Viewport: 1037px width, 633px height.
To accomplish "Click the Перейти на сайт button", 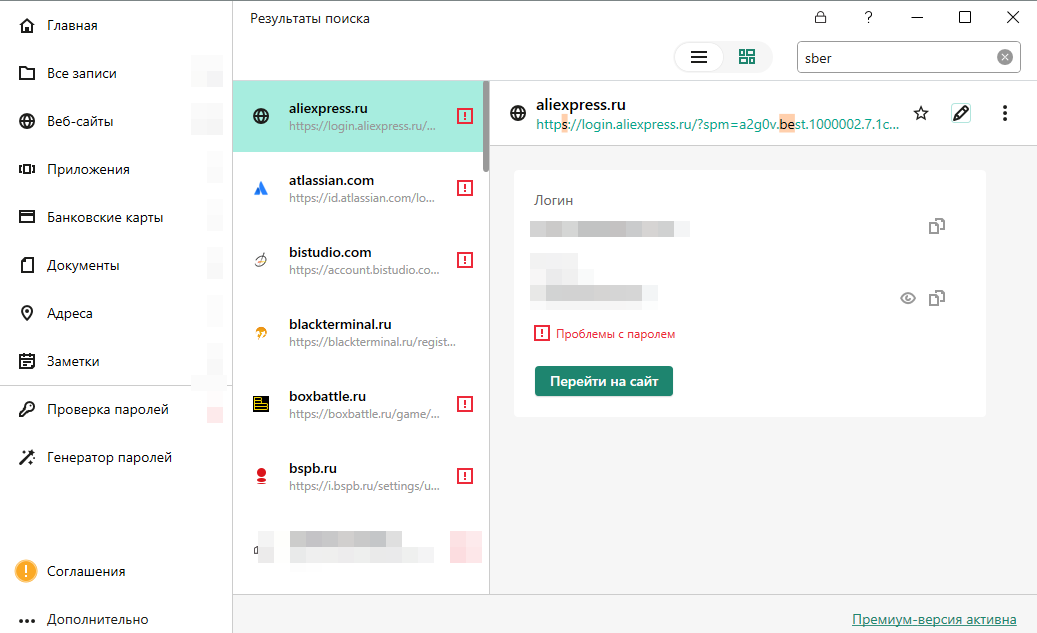I will click(604, 381).
